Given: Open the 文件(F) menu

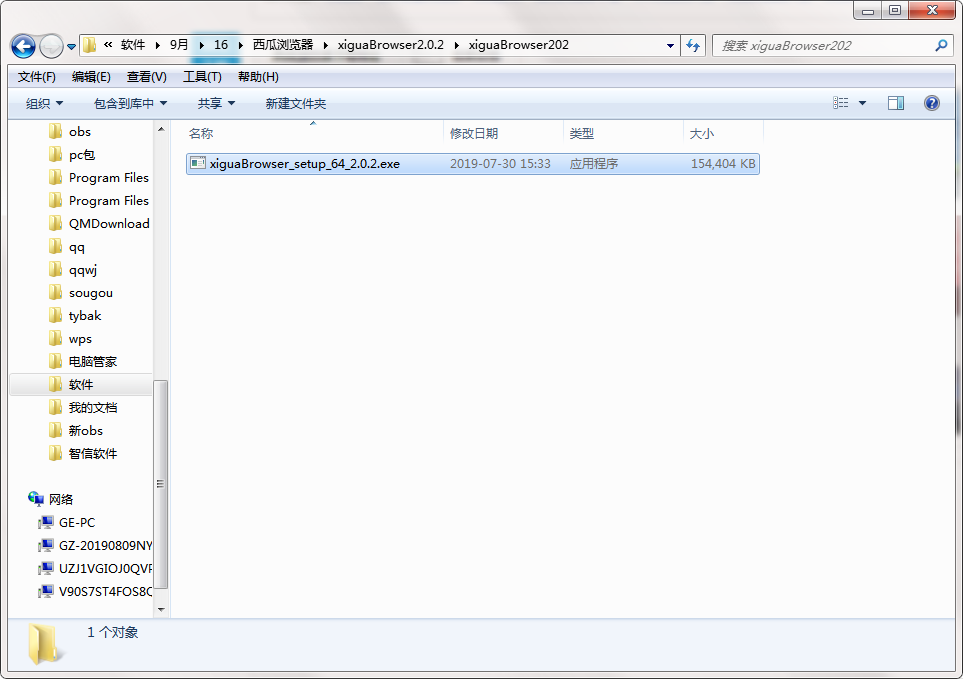Looking at the screenshot, I should click(x=36, y=77).
